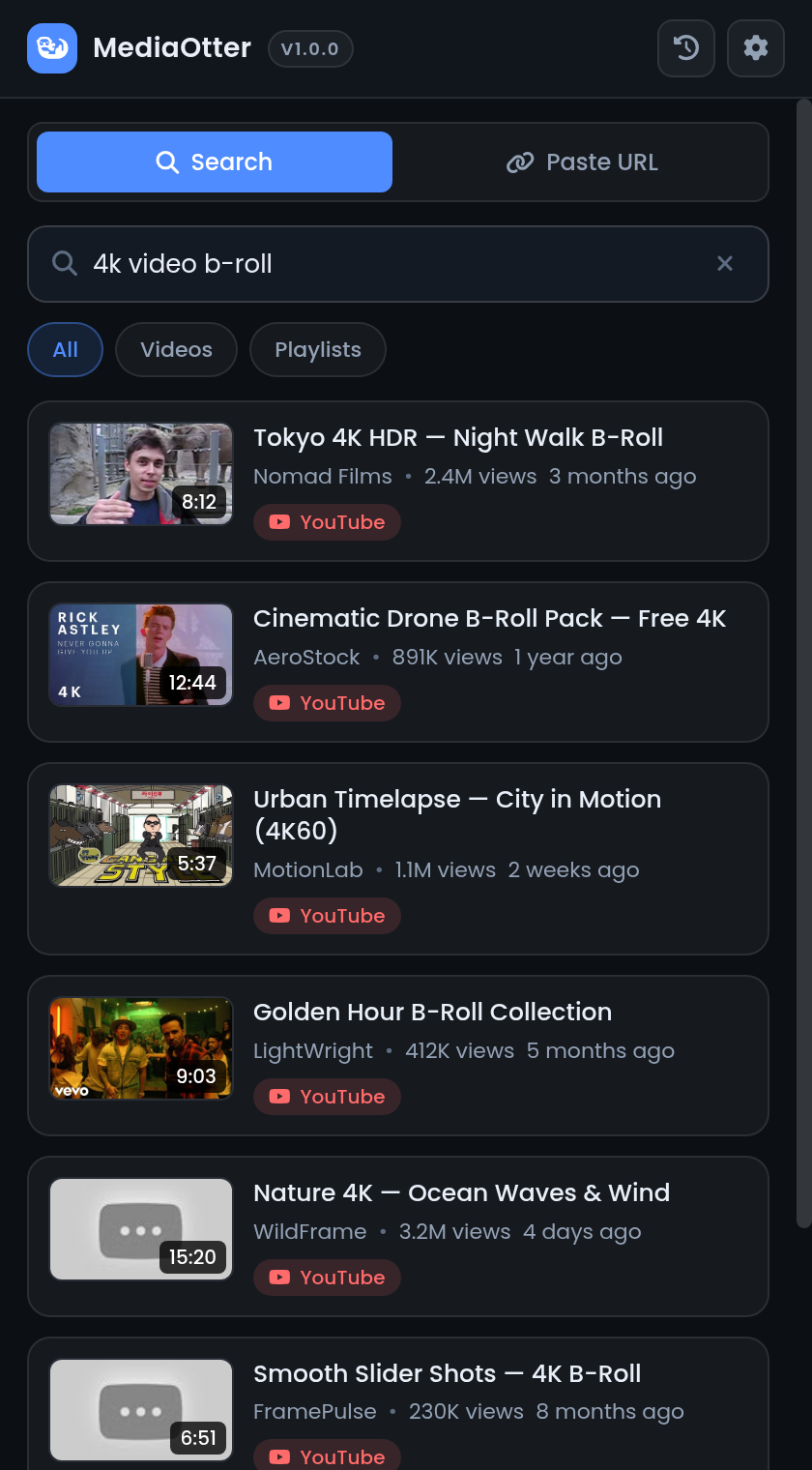This screenshot has height=1470, width=812.
Task: Open settings gear icon
Action: point(756,48)
